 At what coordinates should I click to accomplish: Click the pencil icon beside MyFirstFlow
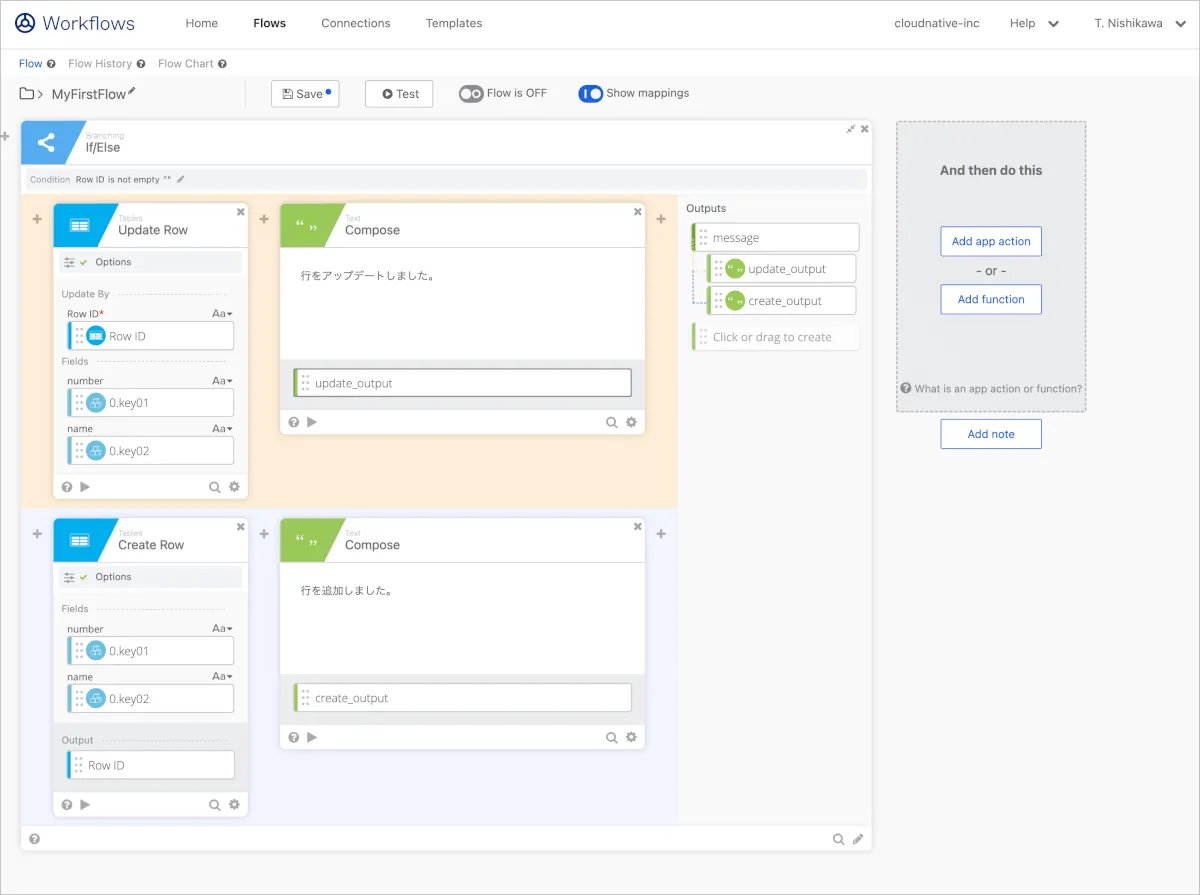coord(132,92)
